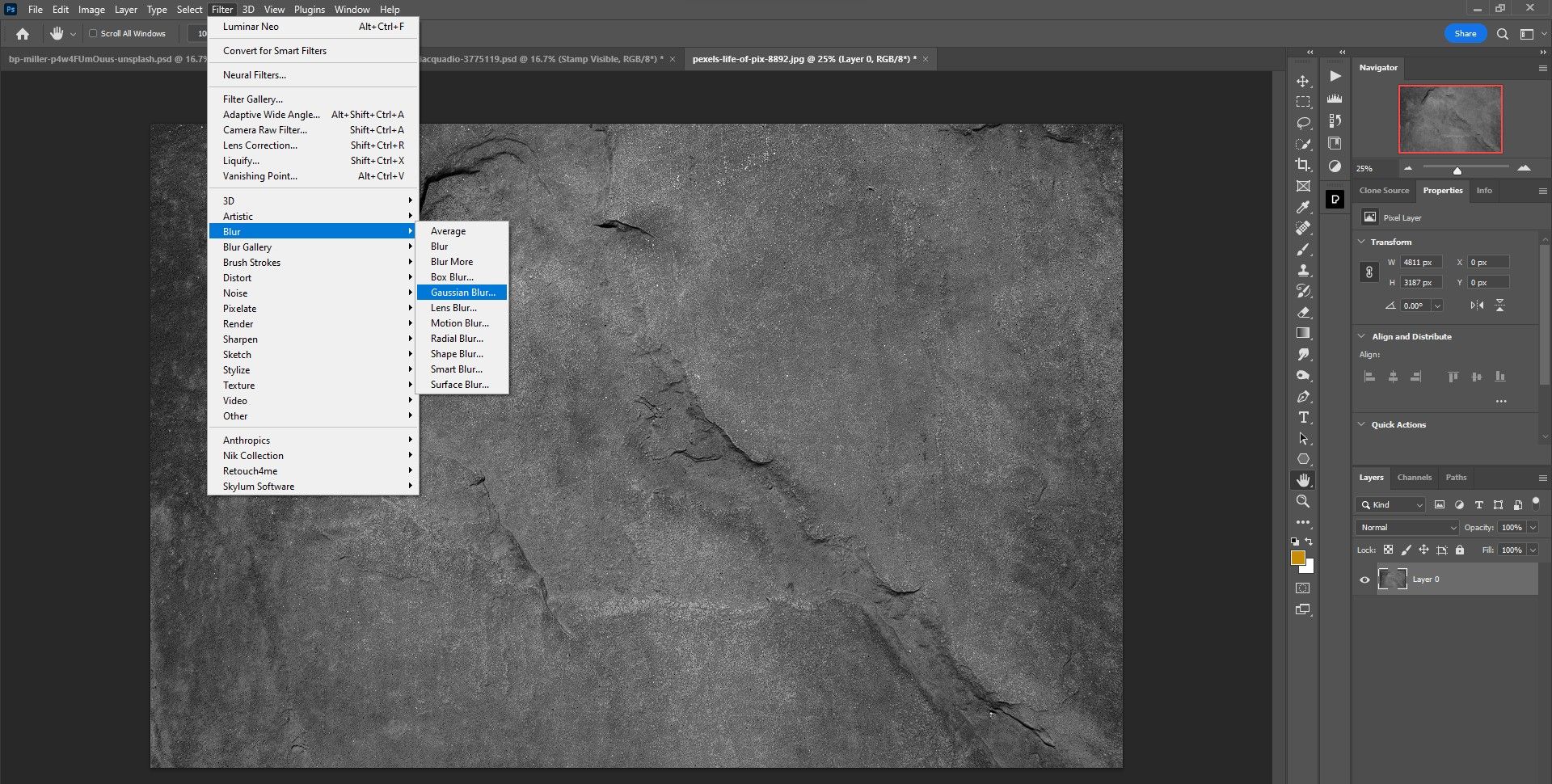Open Neural Filters menu item

(313, 75)
